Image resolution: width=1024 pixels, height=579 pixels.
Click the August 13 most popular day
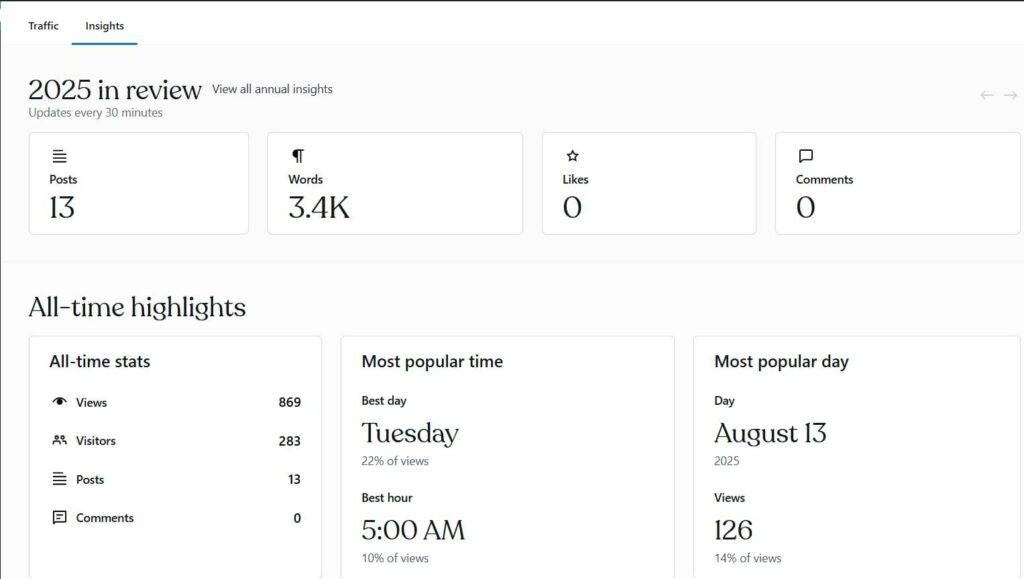770,433
